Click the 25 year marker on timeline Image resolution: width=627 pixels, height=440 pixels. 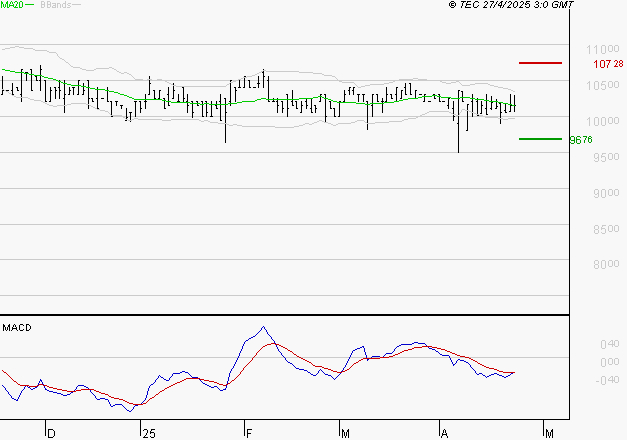(x=148, y=432)
